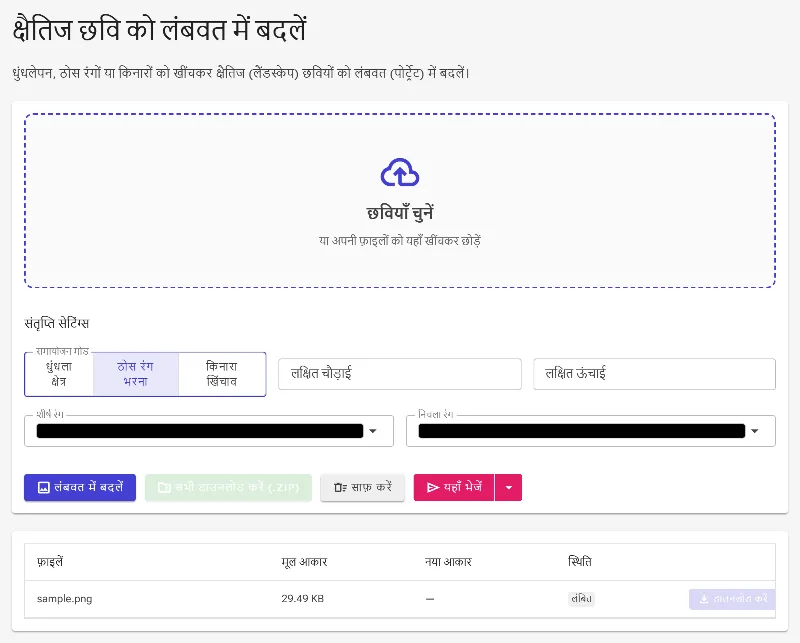
Task: Click the cloud upload icon
Action: 400,172
